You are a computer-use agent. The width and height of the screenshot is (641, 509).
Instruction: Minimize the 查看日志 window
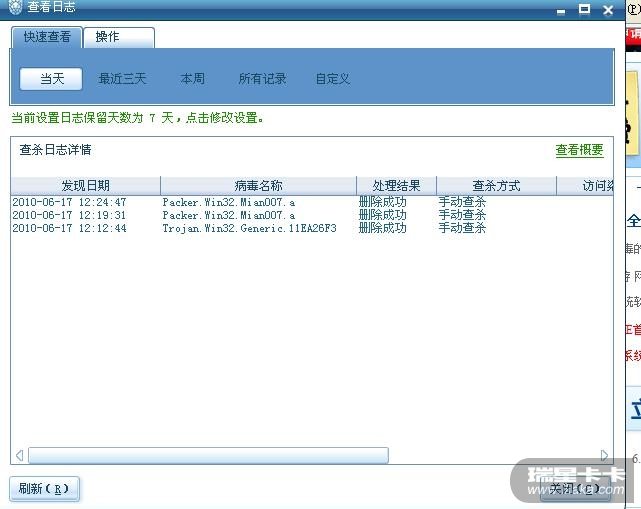[x=561, y=11]
